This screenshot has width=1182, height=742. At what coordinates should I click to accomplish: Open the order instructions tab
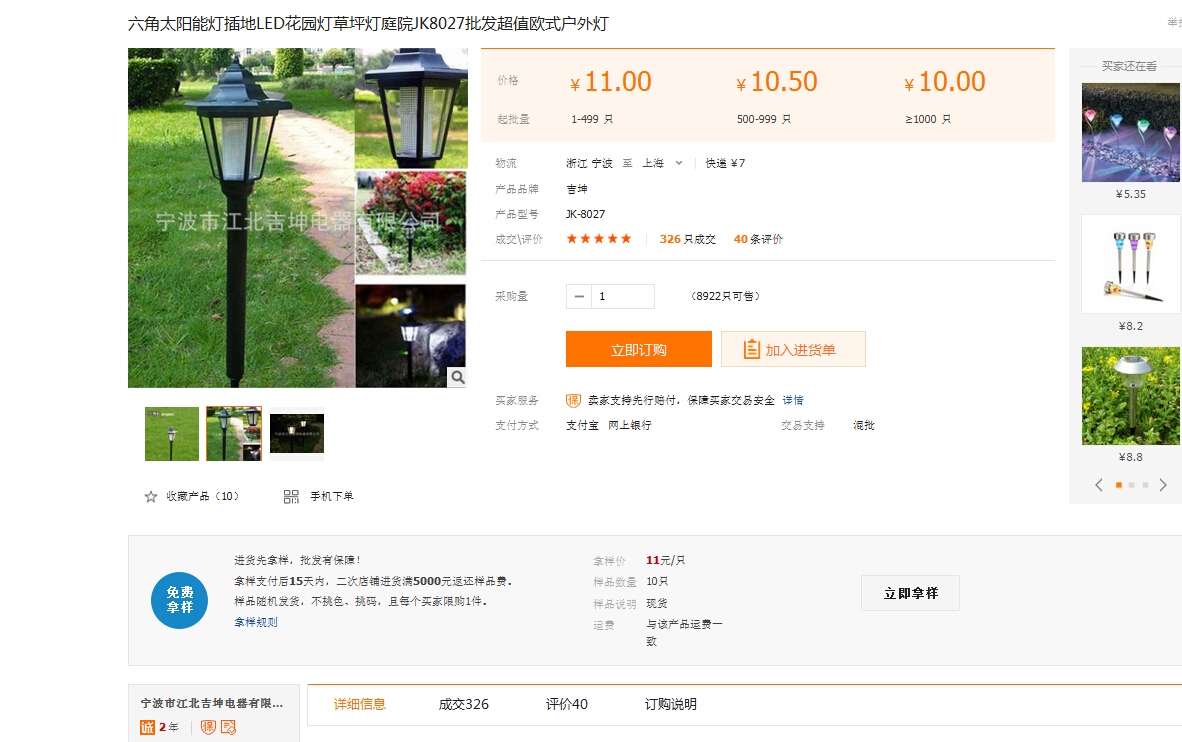tap(671, 704)
